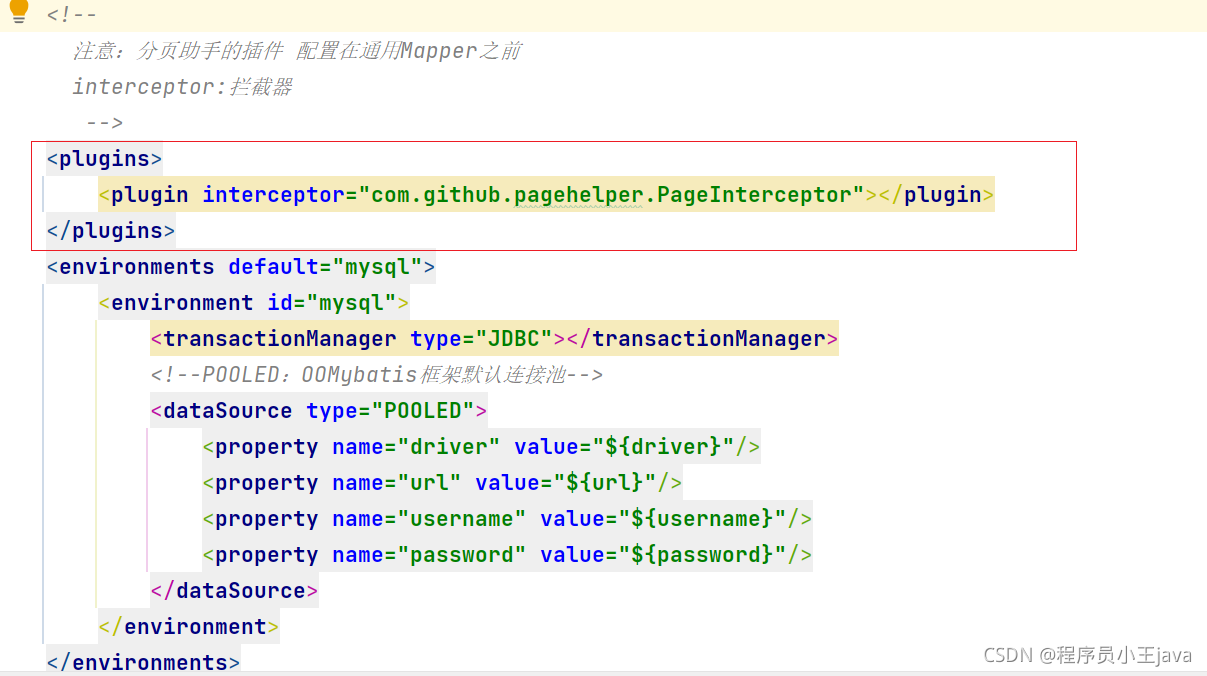This screenshot has height=676, width=1207.
Task: Click the environment id="mysql" tag
Action: click(x=254, y=302)
